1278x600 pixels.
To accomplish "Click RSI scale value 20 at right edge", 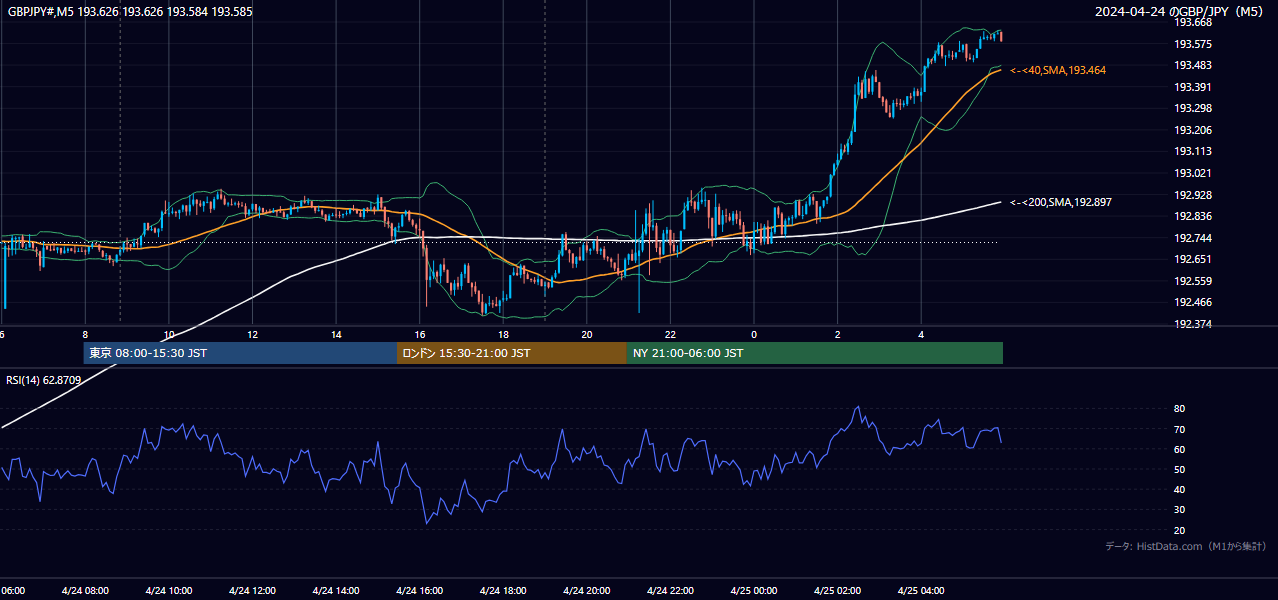I will tap(1179, 530).
